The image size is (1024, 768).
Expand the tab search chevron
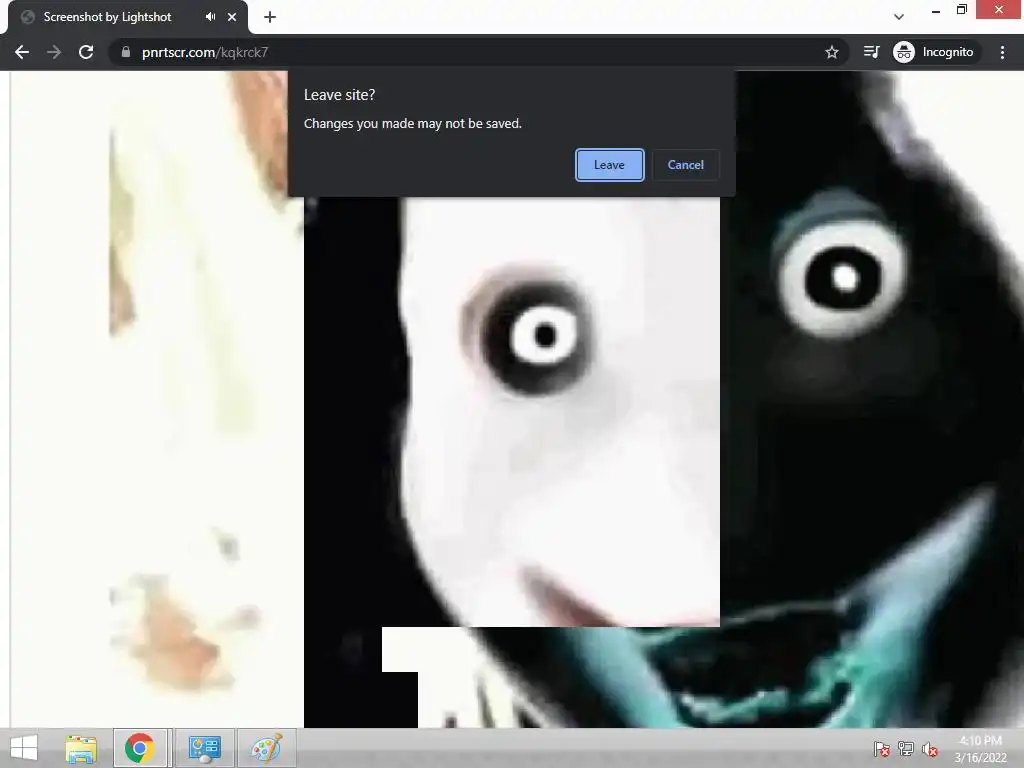point(899,17)
